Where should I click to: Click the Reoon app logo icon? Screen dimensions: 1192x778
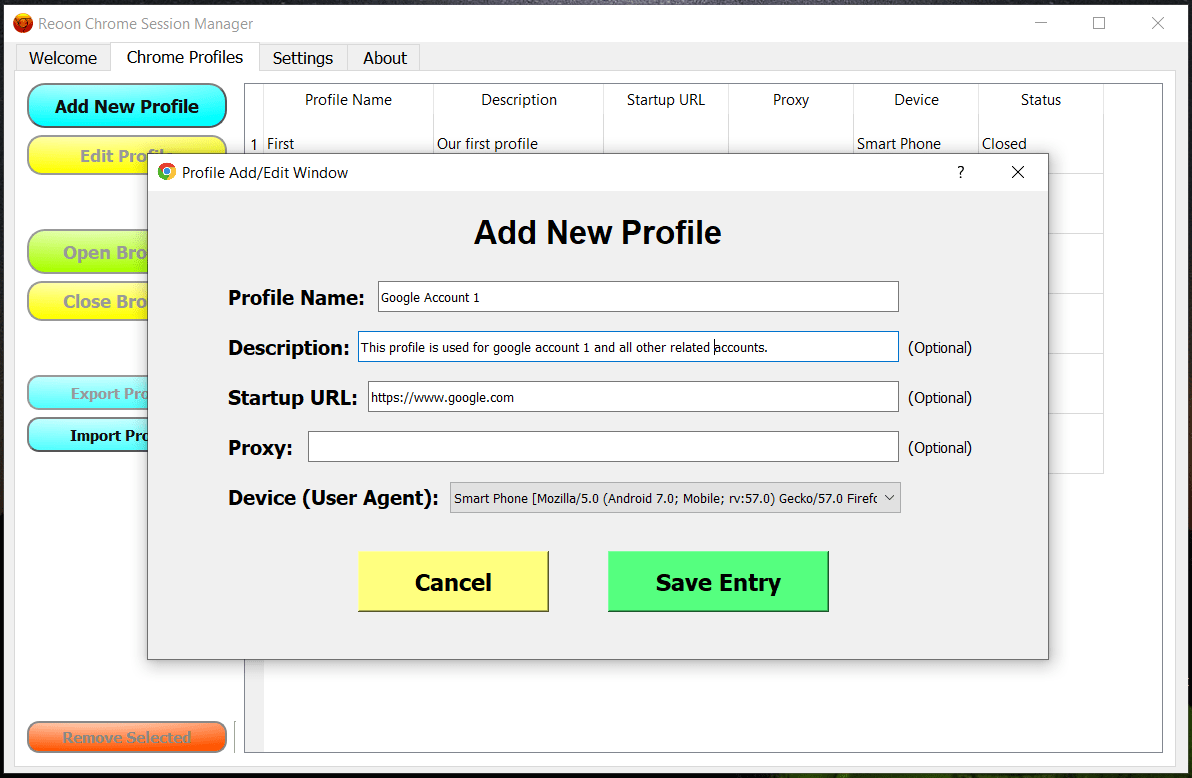23,24
